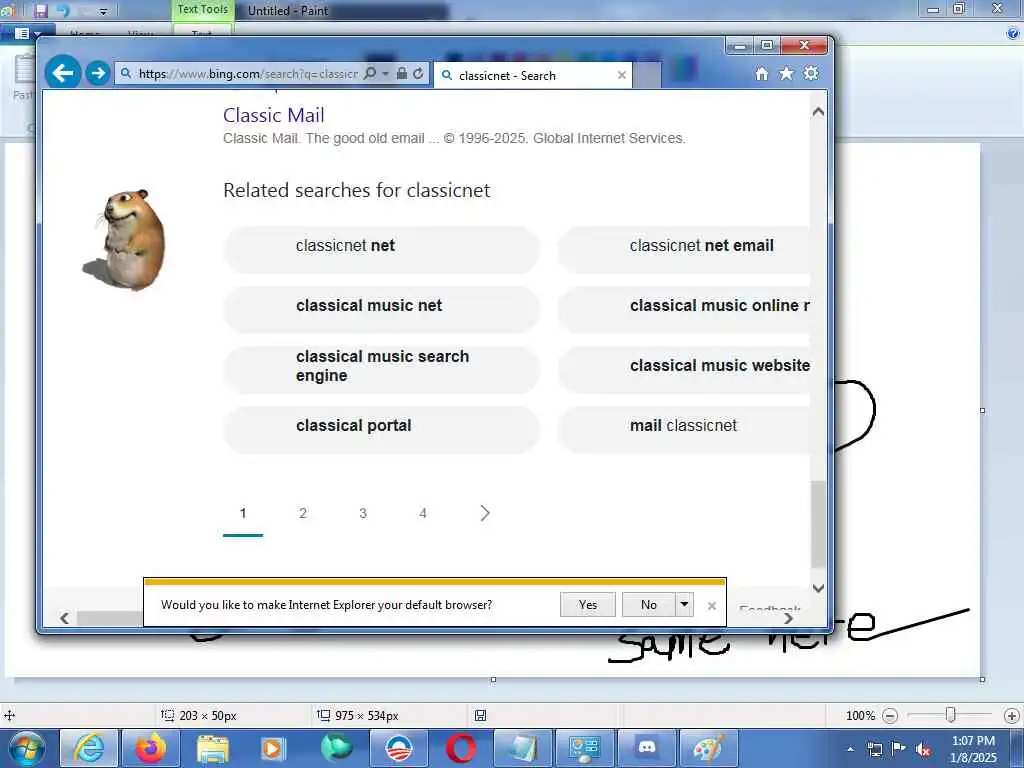Open Internet Explorer Home page icon

(x=761, y=73)
